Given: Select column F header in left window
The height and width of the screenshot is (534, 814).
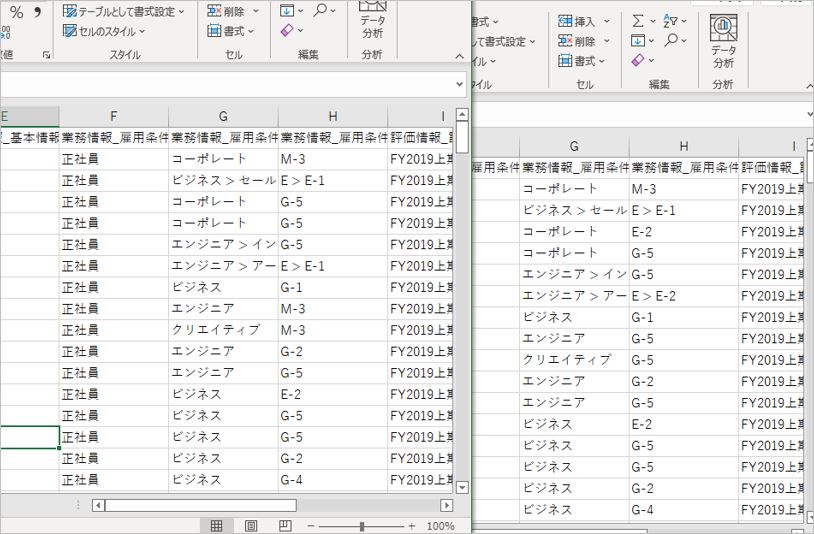Looking at the screenshot, I should (114, 116).
